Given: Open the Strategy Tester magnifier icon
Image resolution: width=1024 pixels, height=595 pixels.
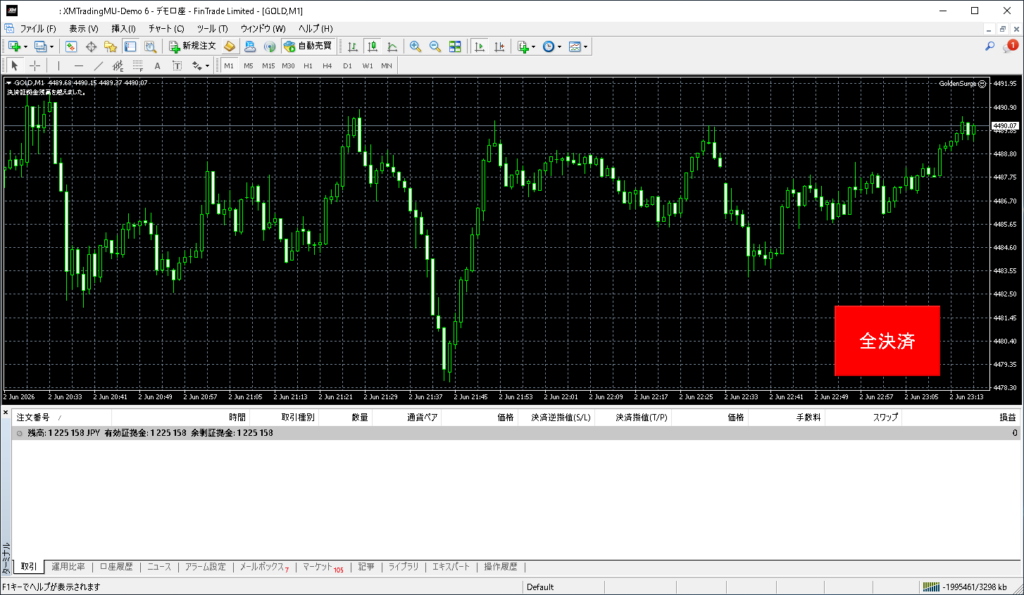Looking at the screenshot, I should [x=150, y=46].
